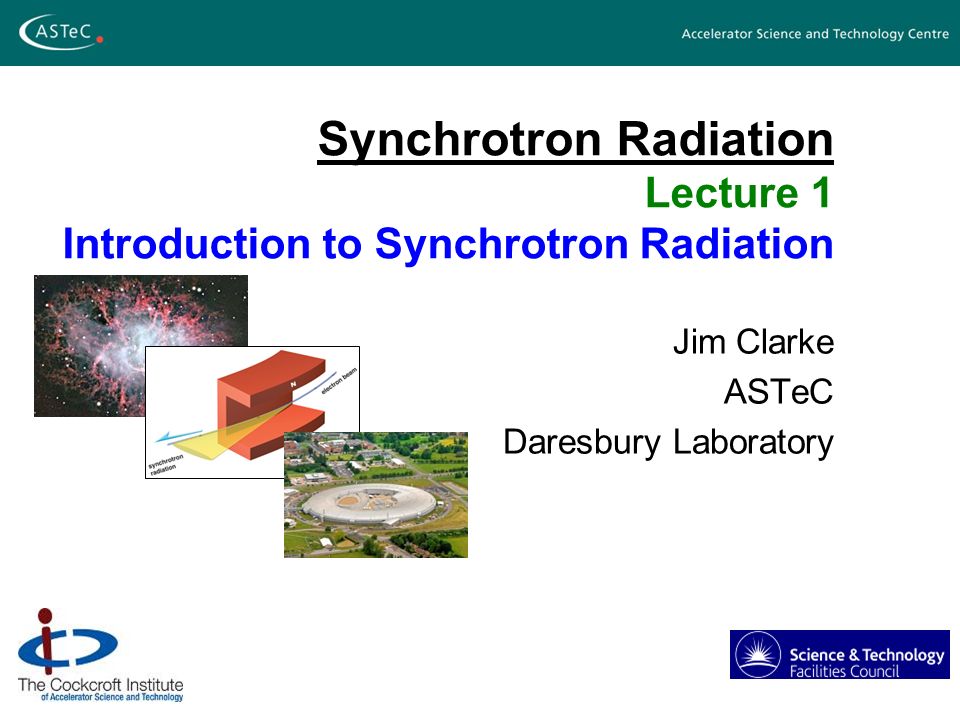Screen dimensions: 960x720
Task: Click 'of Accelerator Science and Technology' tagline
Action: [111, 697]
